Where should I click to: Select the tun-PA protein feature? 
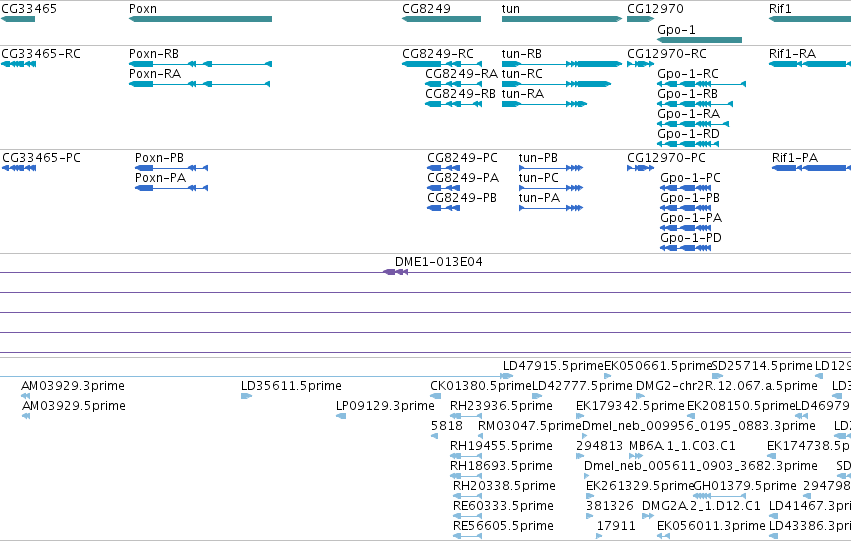pyautogui.click(x=551, y=208)
